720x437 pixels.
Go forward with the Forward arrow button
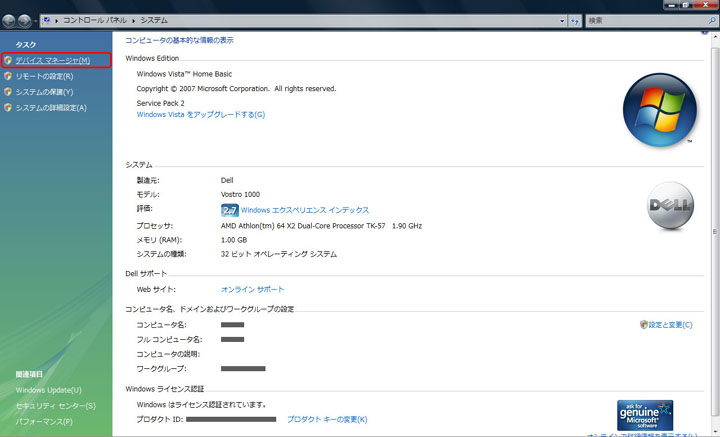click(x=24, y=21)
